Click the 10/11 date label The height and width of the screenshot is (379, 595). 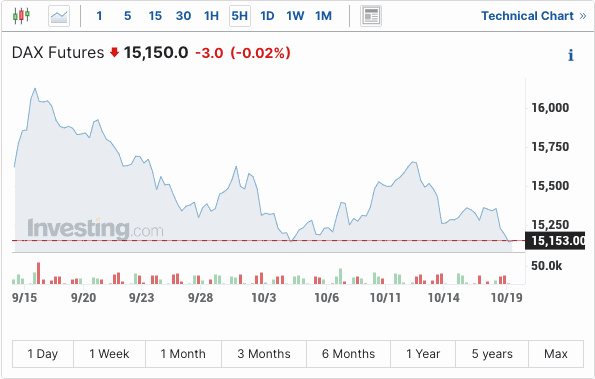click(386, 297)
